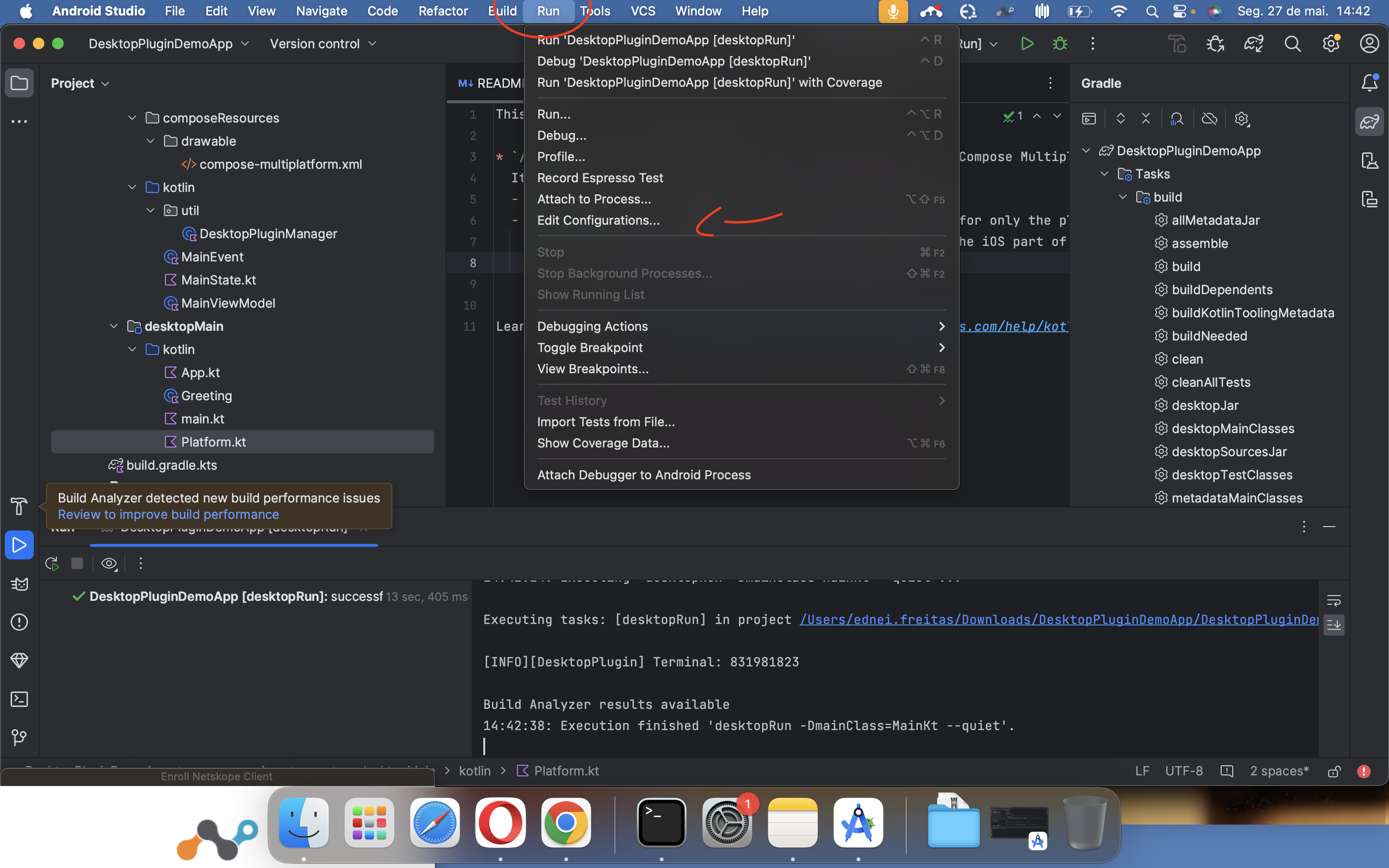This screenshot has width=1389, height=868.
Task: Toggle the macOS dictation microphone icon
Action: pos(893,12)
